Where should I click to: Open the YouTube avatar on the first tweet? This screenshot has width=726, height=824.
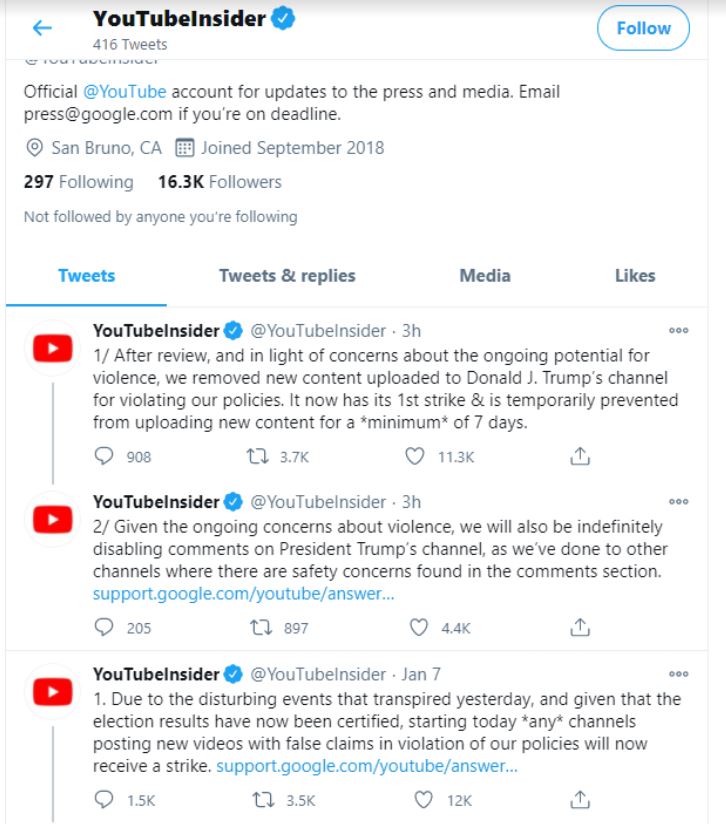53,348
